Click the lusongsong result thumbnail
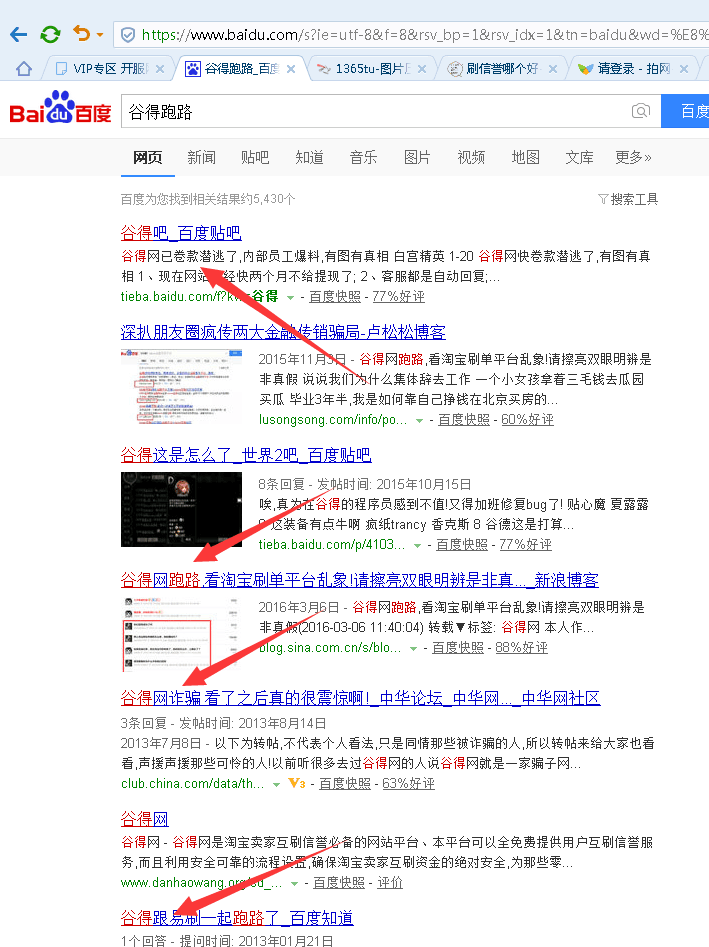Image resolution: width=709 pixels, height=947 pixels. 181,387
